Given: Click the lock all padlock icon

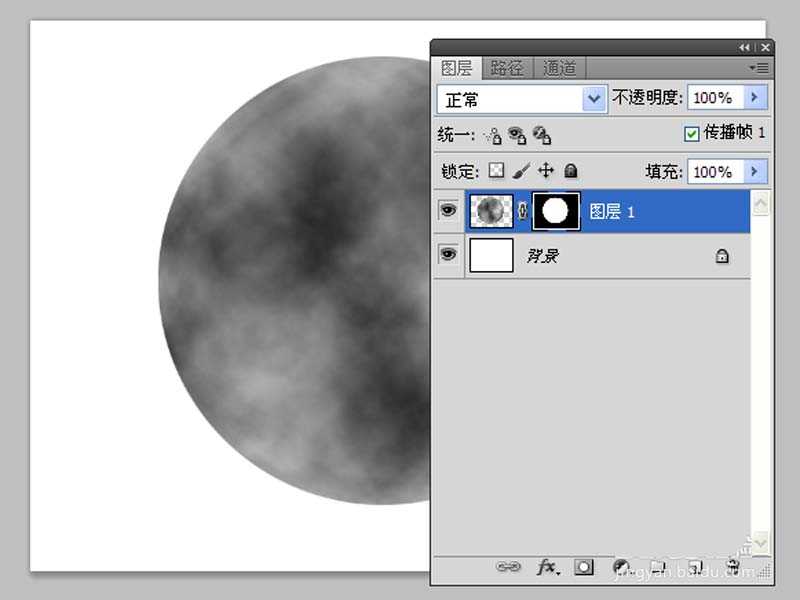Looking at the screenshot, I should (571, 171).
